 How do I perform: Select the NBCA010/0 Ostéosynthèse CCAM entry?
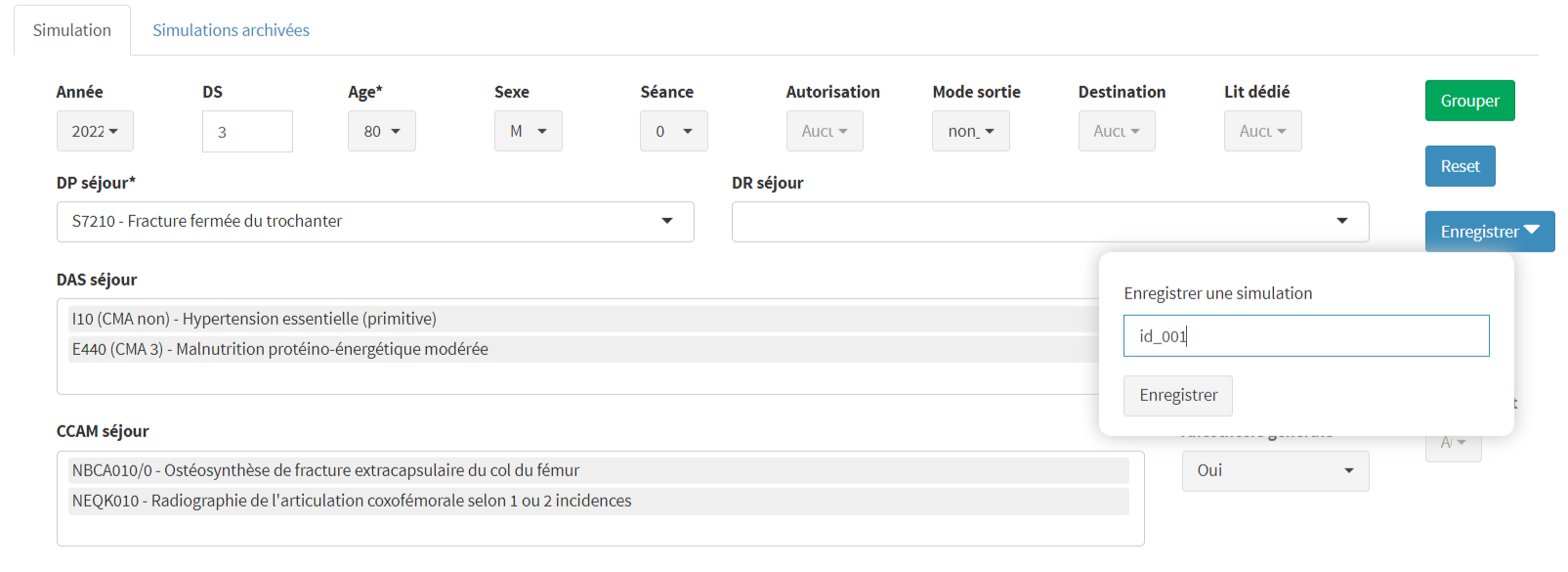coord(325,470)
